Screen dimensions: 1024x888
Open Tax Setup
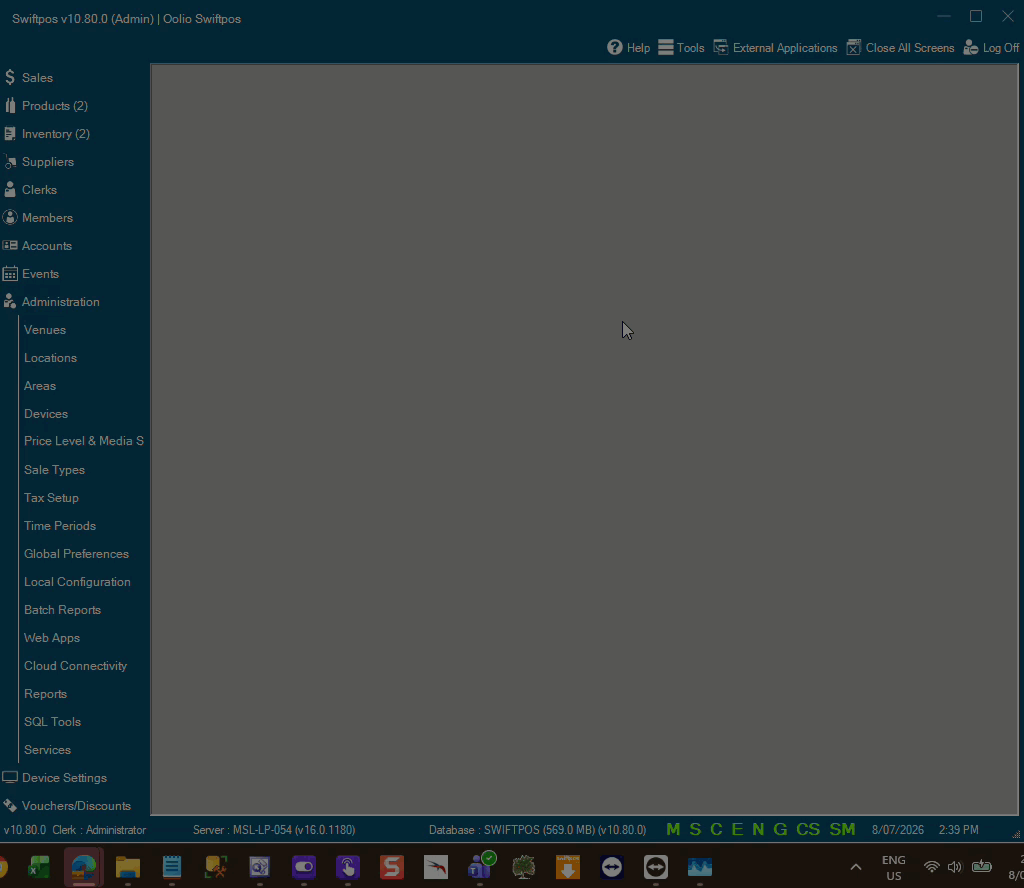(x=51, y=498)
